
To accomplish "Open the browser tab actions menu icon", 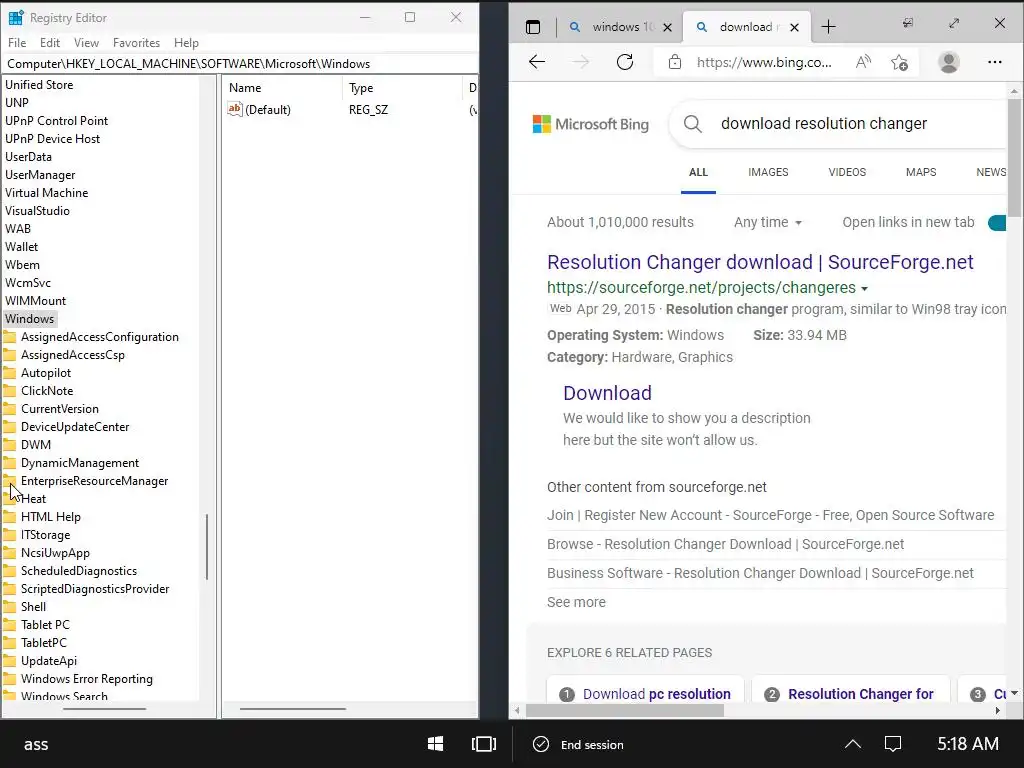I will click(x=533, y=27).
